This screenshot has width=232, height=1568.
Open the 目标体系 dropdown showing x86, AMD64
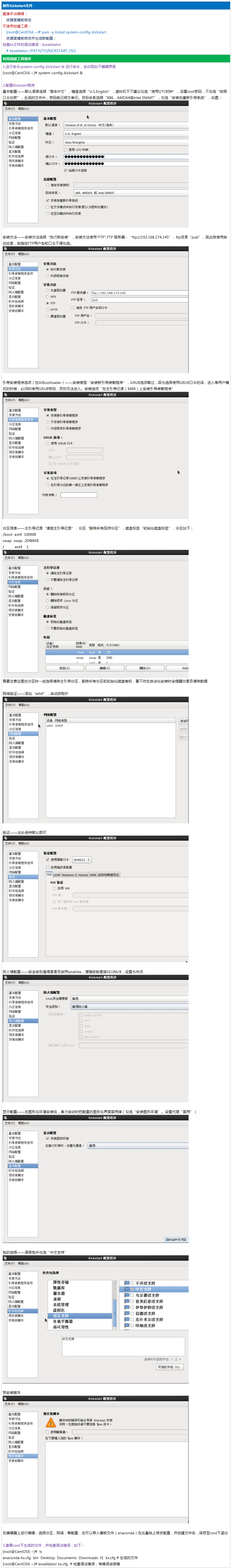(131, 193)
